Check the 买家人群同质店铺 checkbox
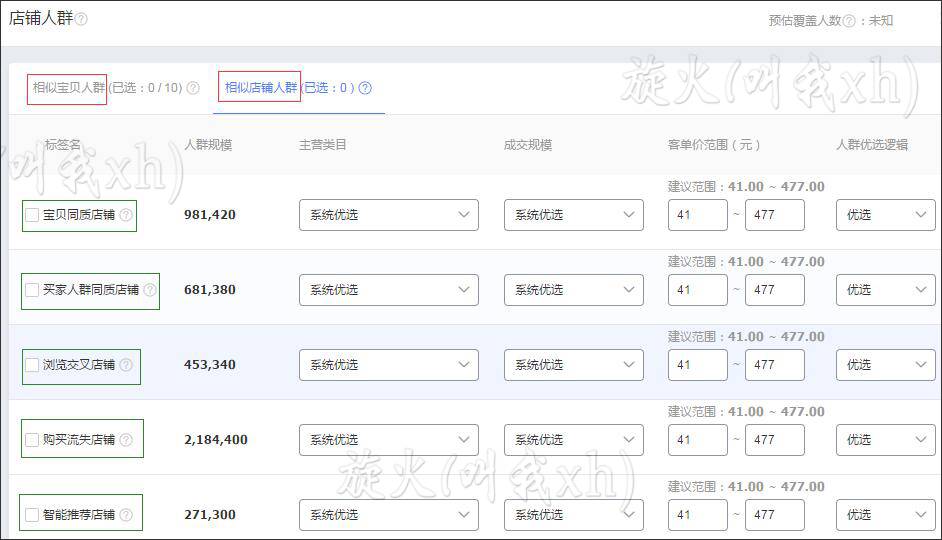The image size is (942, 540). point(32,290)
